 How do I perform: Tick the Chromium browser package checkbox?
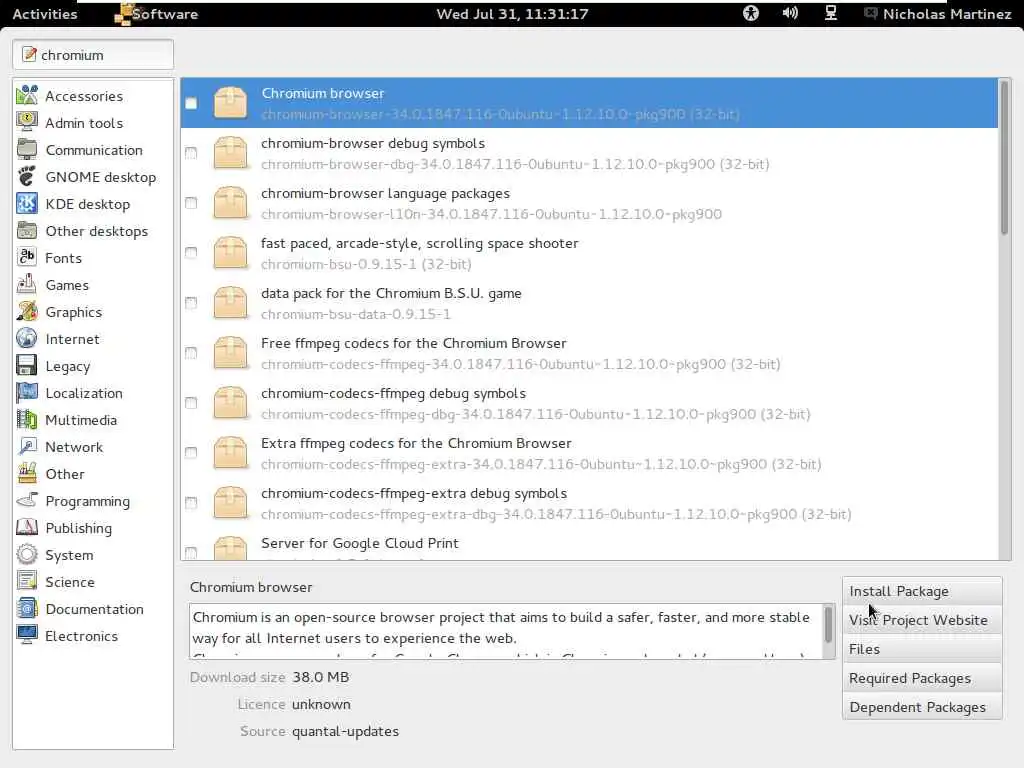coord(191,103)
